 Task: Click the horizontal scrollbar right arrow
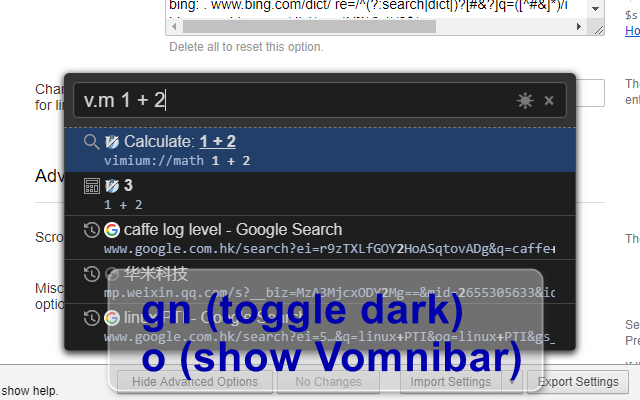578,27
